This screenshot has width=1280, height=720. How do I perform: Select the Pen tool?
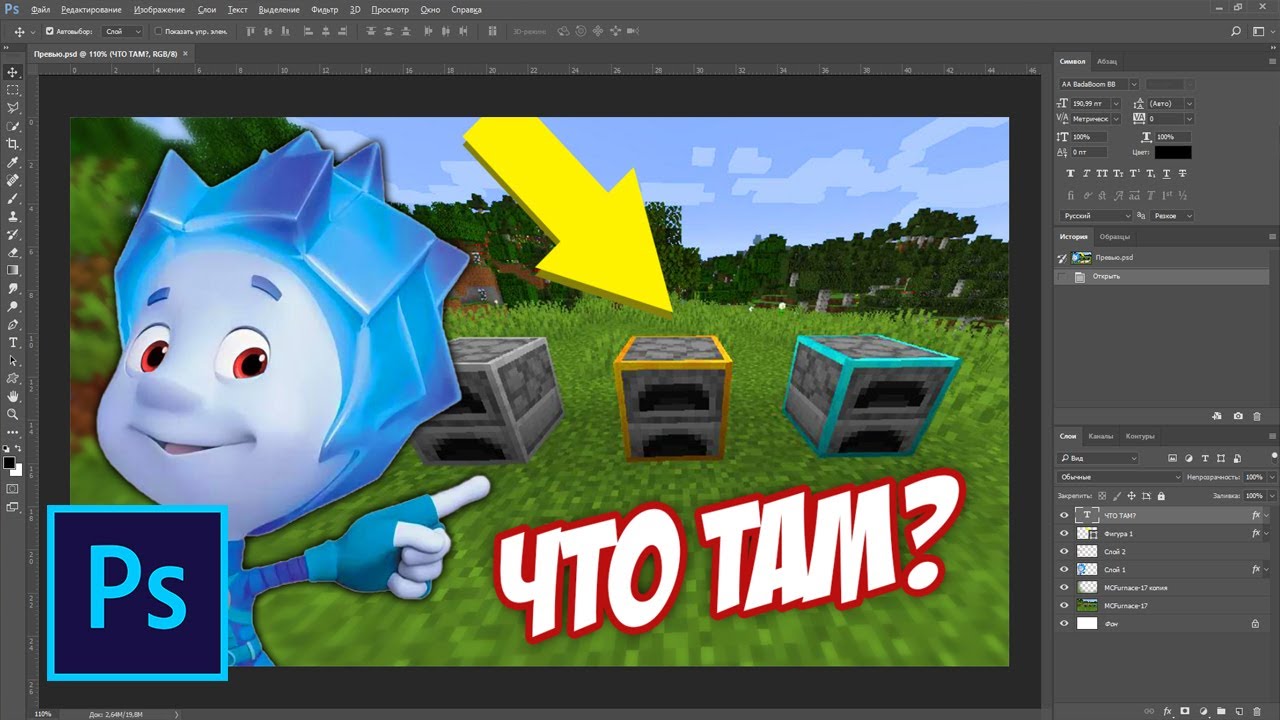(x=13, y=324)
